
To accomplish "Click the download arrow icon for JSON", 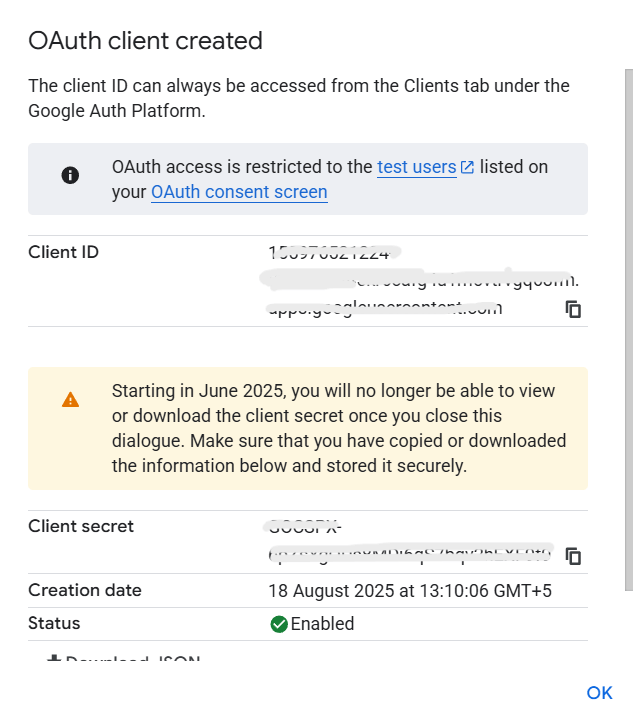I will coord(54,661).
